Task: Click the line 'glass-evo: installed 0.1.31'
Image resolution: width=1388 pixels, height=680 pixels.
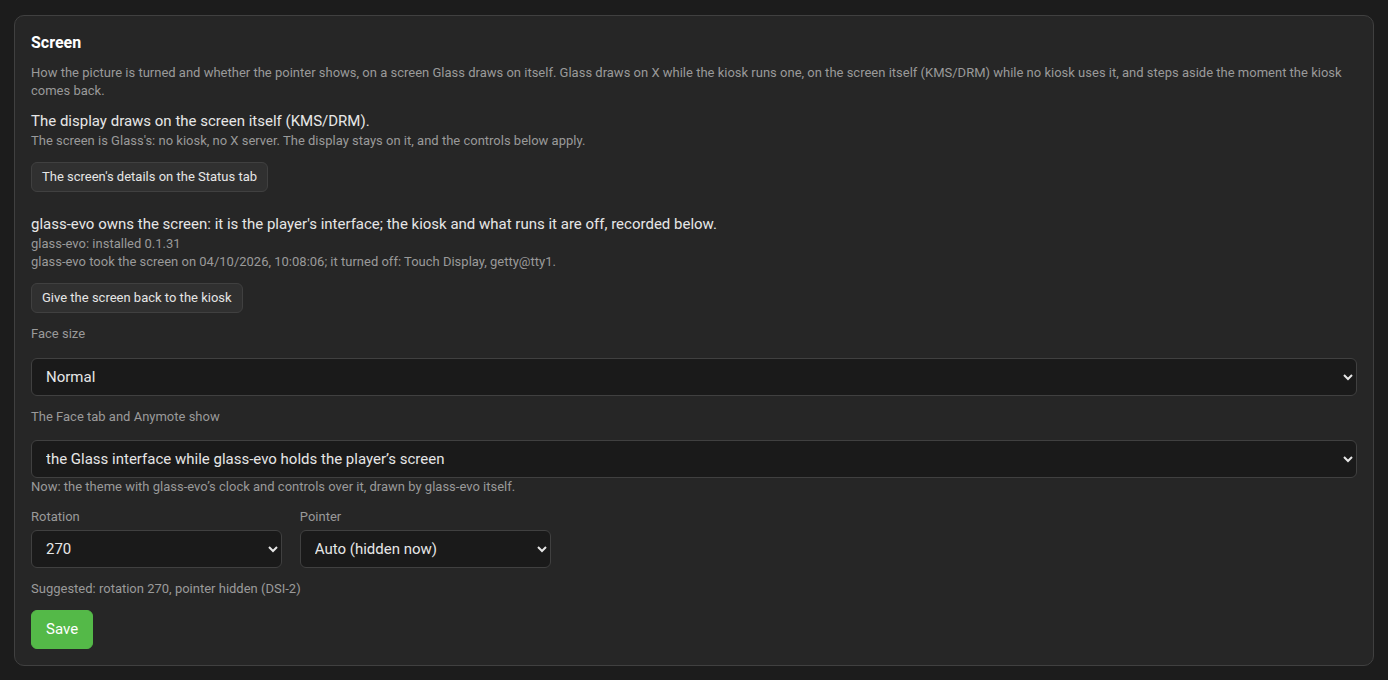Action: (x=105, y=243)
